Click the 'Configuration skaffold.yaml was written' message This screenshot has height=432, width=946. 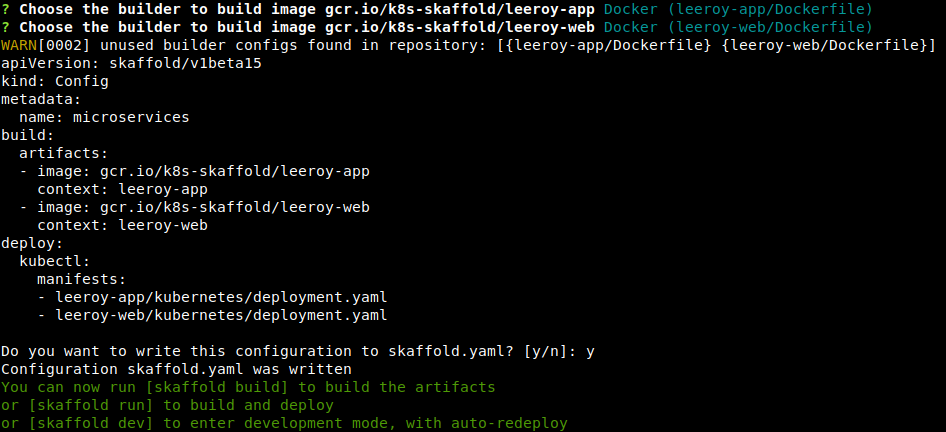(x=176, y=369)
